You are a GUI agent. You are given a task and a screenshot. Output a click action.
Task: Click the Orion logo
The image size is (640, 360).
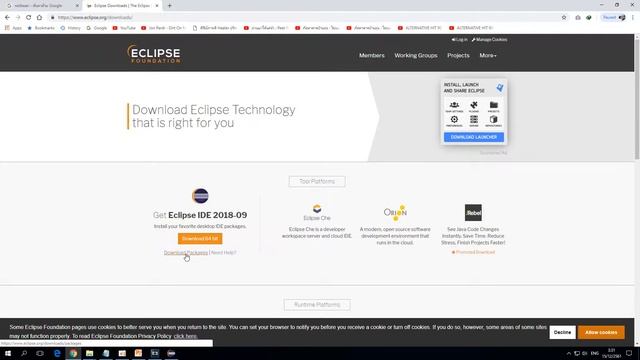pyautogui.click(x=395, y=212)
